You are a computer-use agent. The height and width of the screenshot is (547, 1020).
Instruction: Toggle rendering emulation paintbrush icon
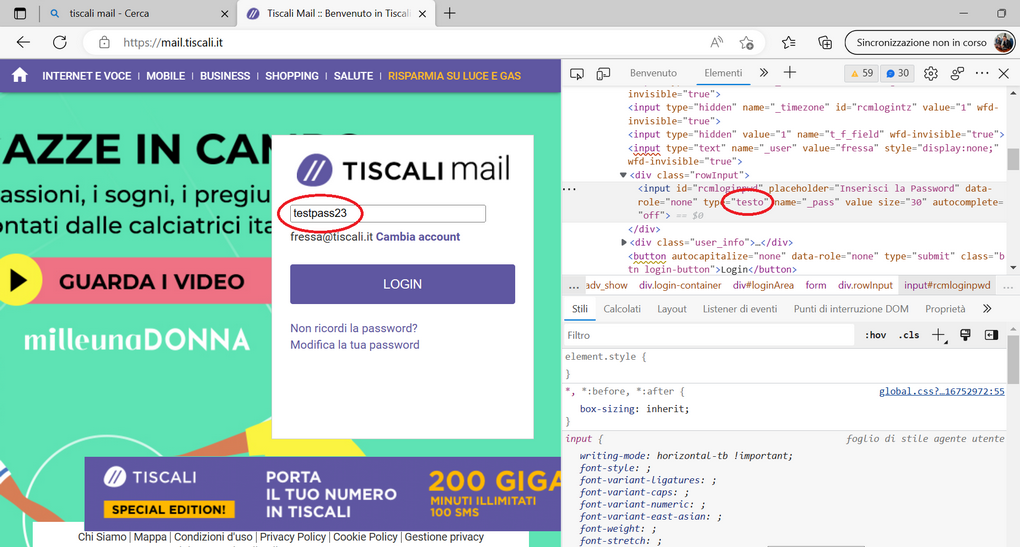tap(965, 335)
